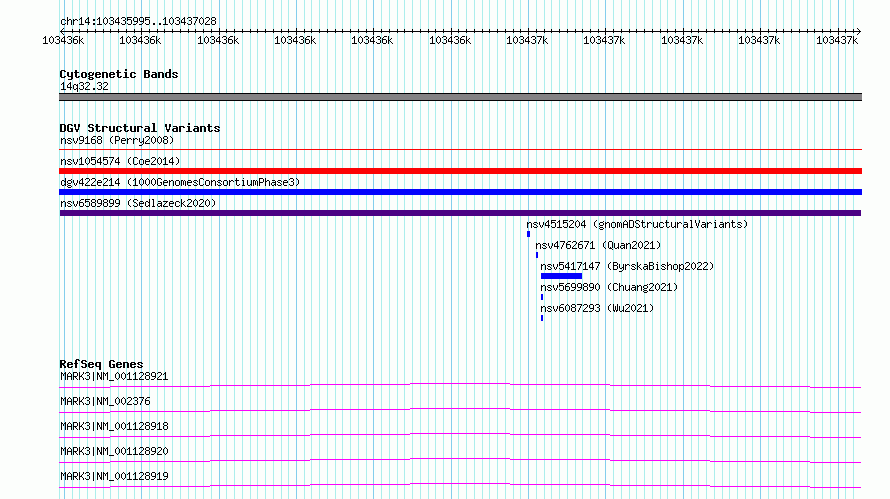The width and height of the screenshot is (890, 499).
Task: Open variant nsv4762671 (Quan2021) label
Action: pyautogui.click(x=598, y=245)
